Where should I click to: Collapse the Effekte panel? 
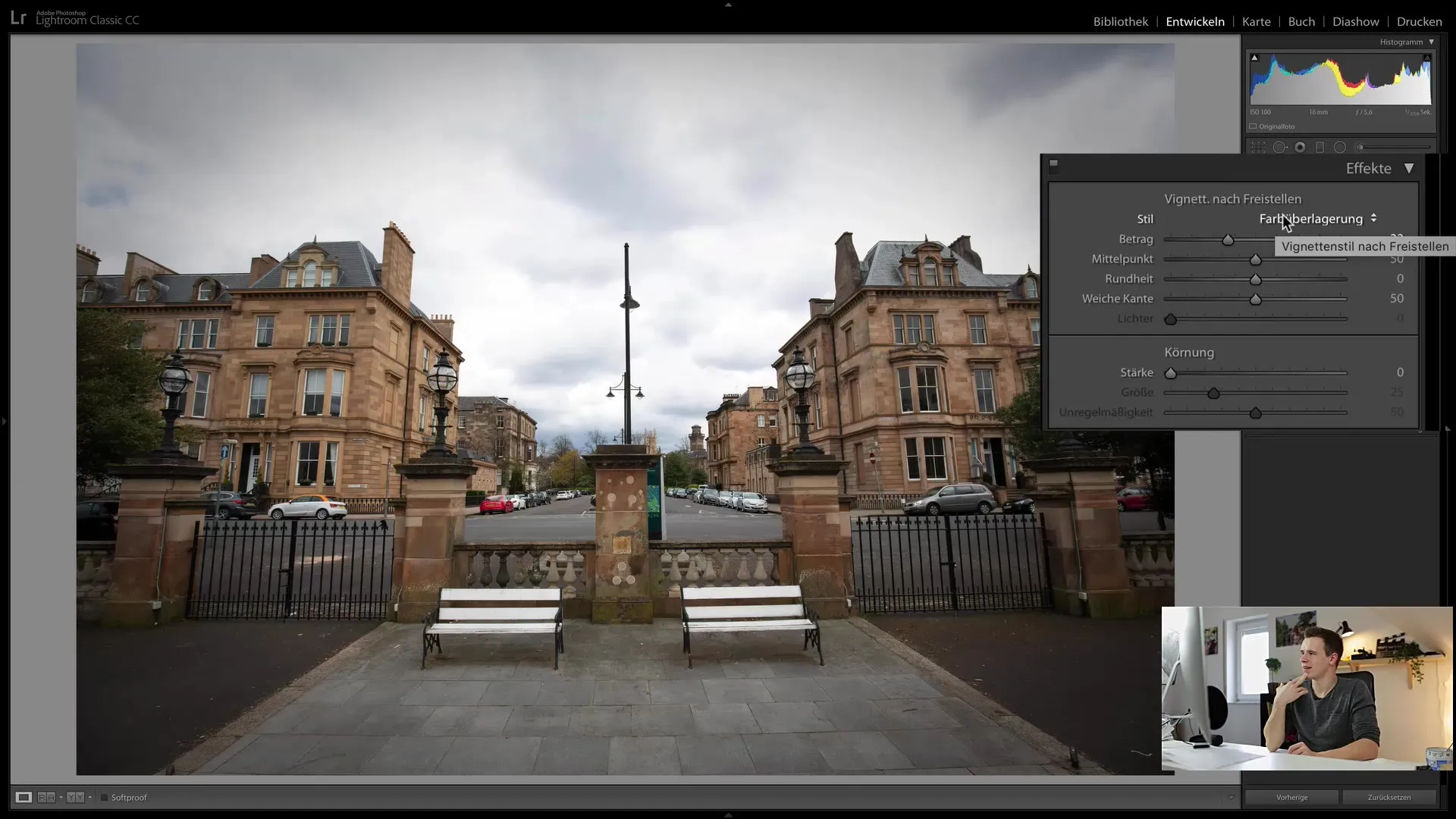pos(1408,168)
